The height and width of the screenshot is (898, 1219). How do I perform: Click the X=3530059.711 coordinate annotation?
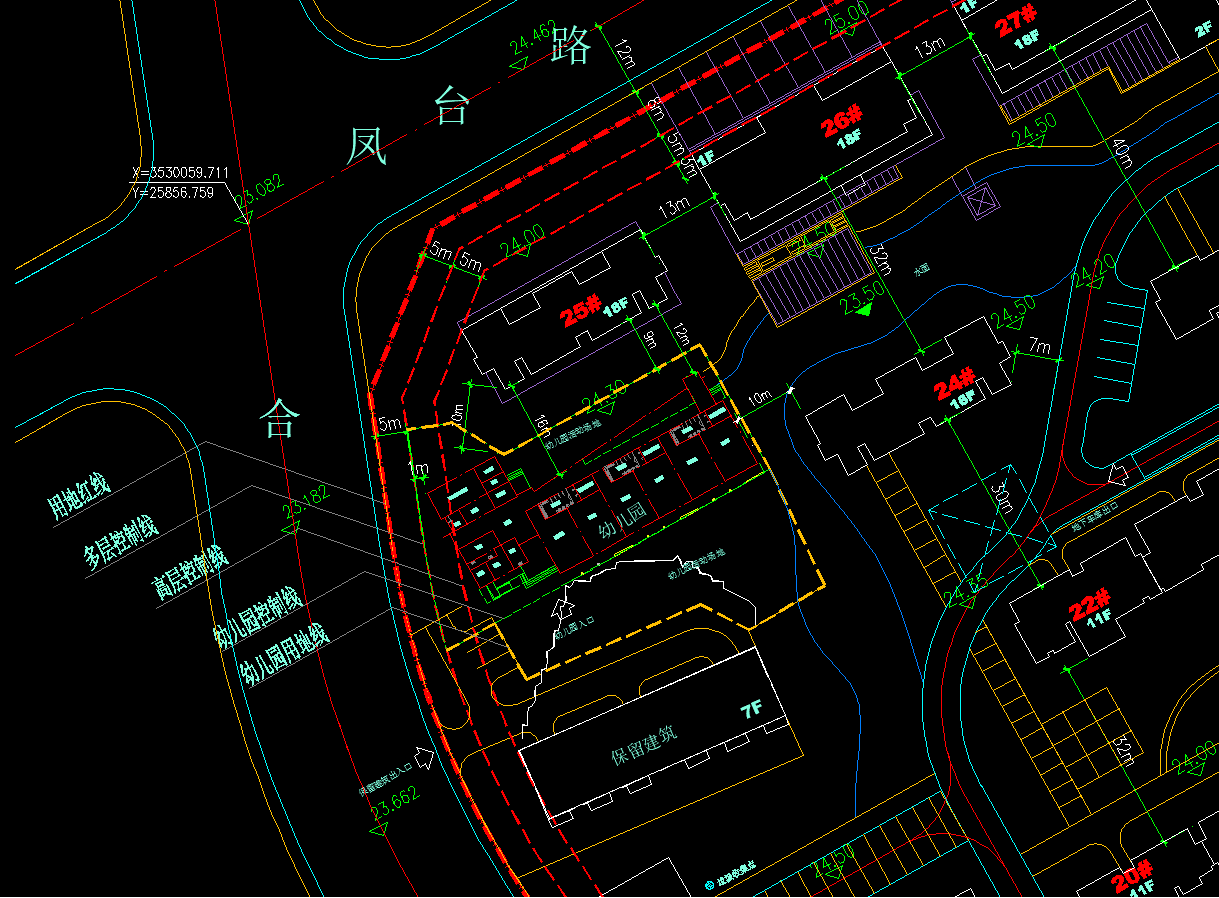(181, 173)
